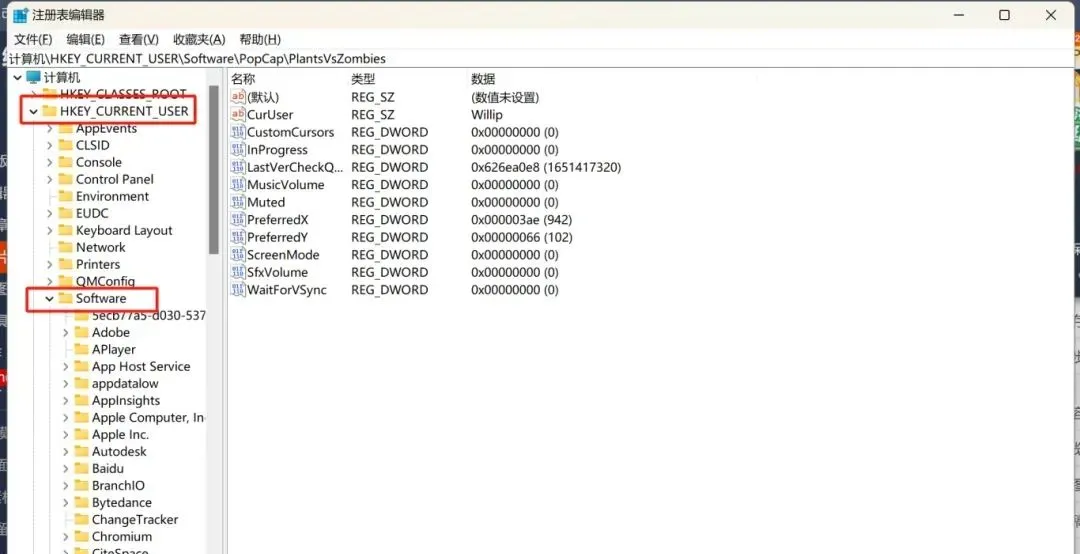Click the LastVerCheckQ... DWORD icon
The image size is (1080, 554).
pos(238,167)
